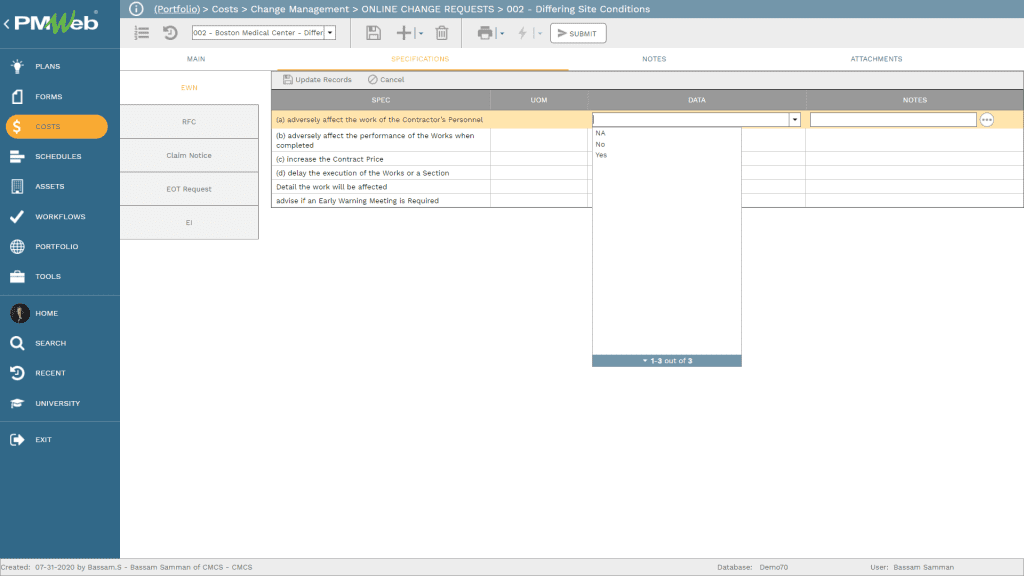This screenshot has width=1024, height=576.
Task: Click the list view icon in toolbar
Action: click(x=142, y=33)
